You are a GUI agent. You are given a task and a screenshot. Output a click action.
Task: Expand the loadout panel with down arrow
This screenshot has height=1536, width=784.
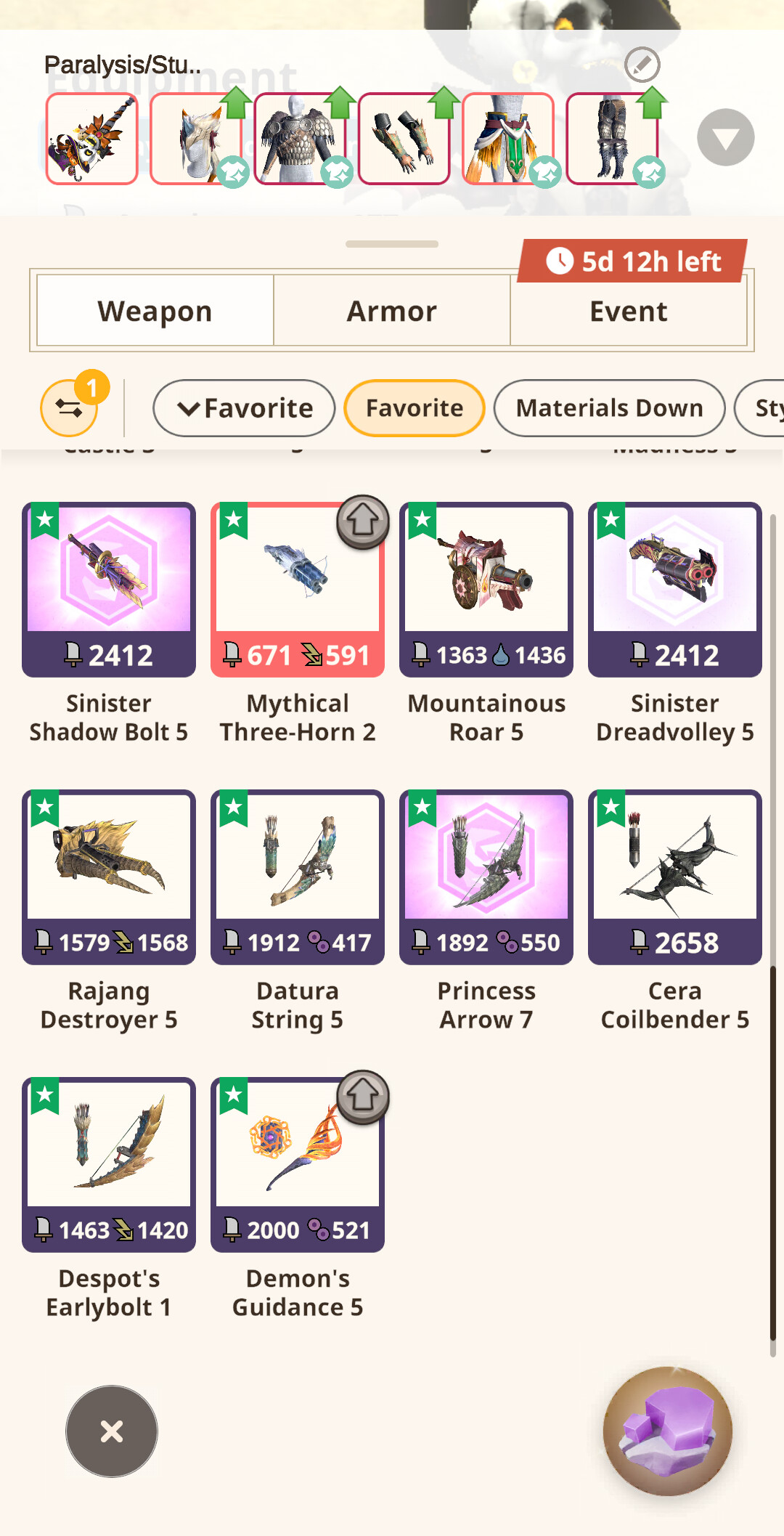pos(726,137)
